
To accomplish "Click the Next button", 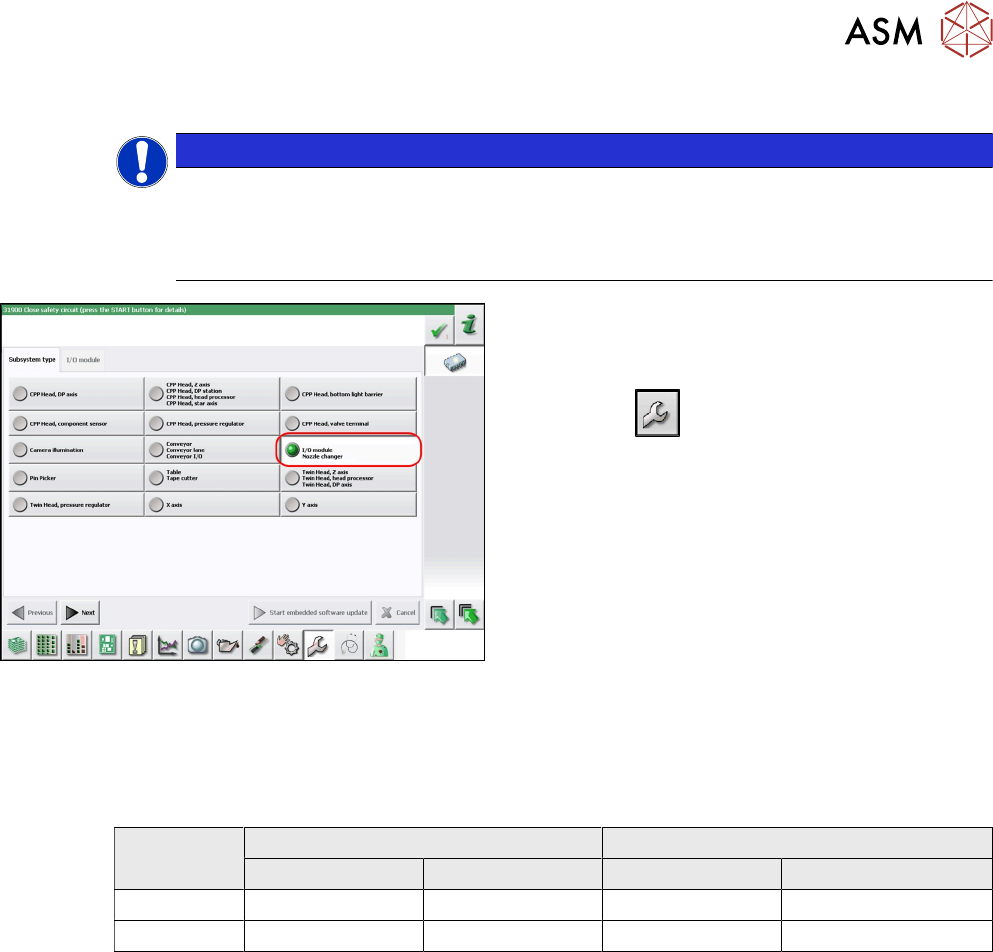I will (x=80, y=612).
